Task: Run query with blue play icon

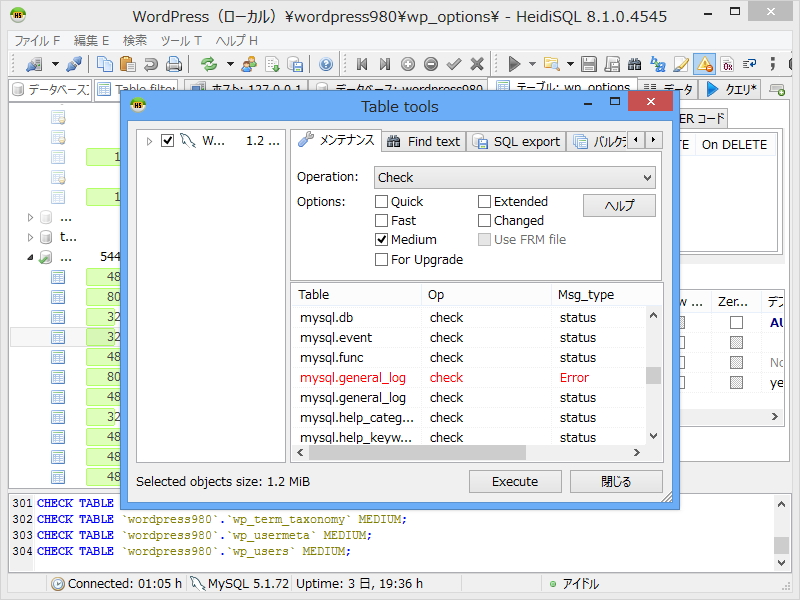Action: coord(514,64)
